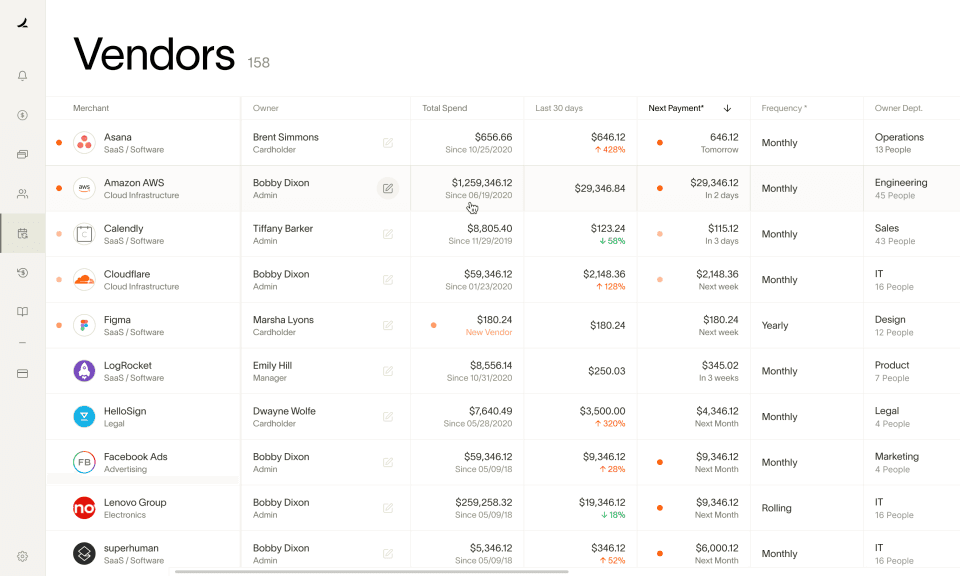
Task: Click the Amazon AWS vendor logo
Action: (x=84, y=188)
